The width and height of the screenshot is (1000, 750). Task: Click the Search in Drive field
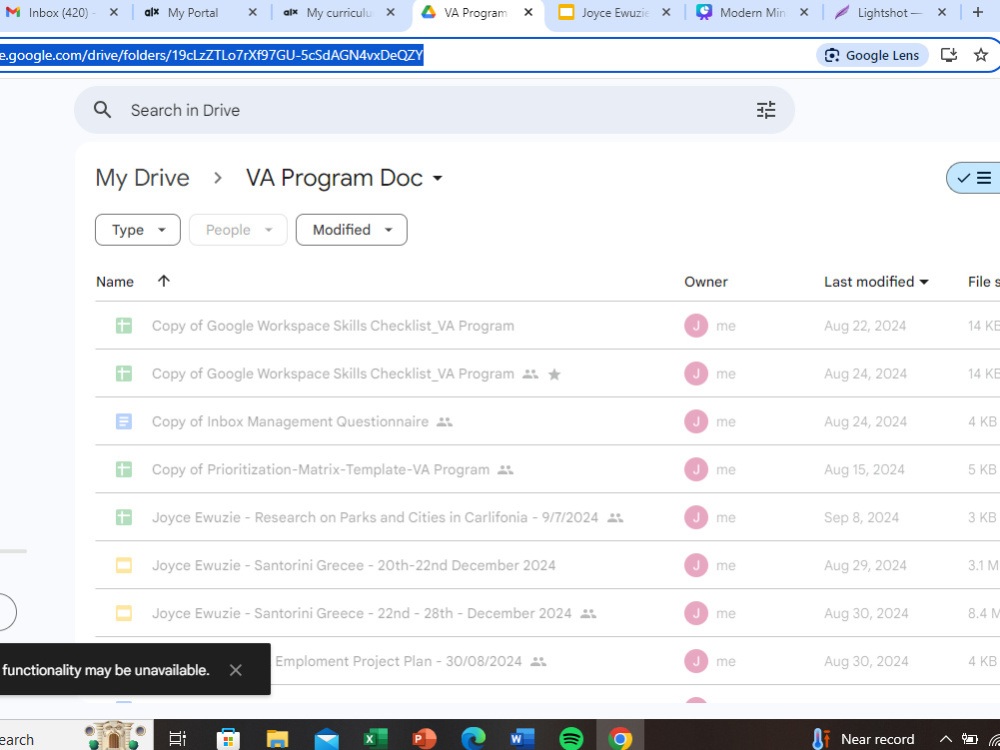coord(434,110)
